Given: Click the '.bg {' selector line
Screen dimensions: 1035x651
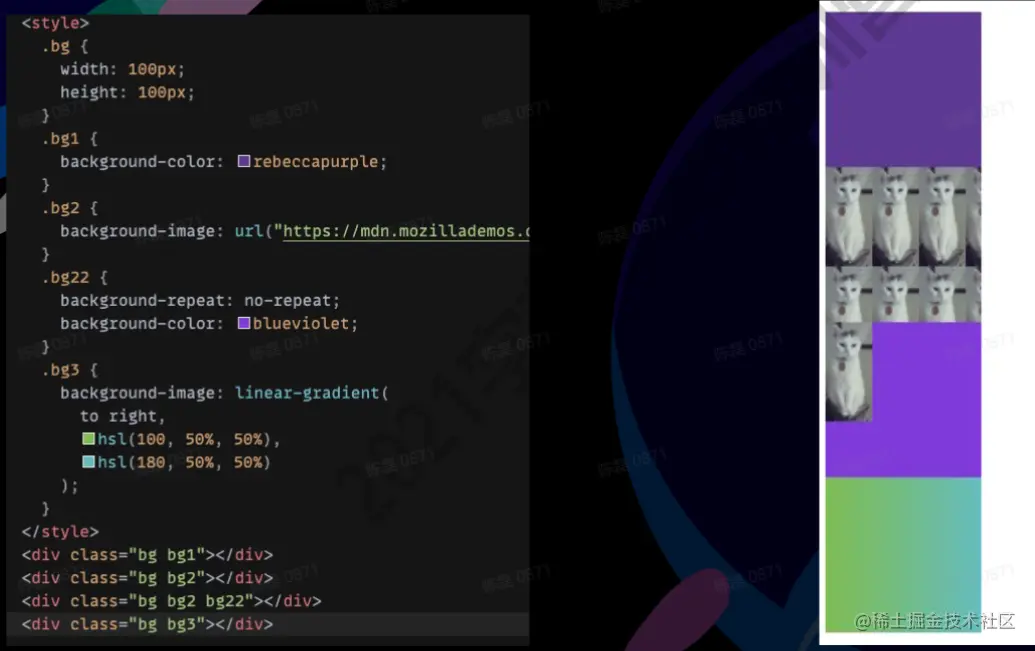Looking at the screenshot, I should 65,46.
